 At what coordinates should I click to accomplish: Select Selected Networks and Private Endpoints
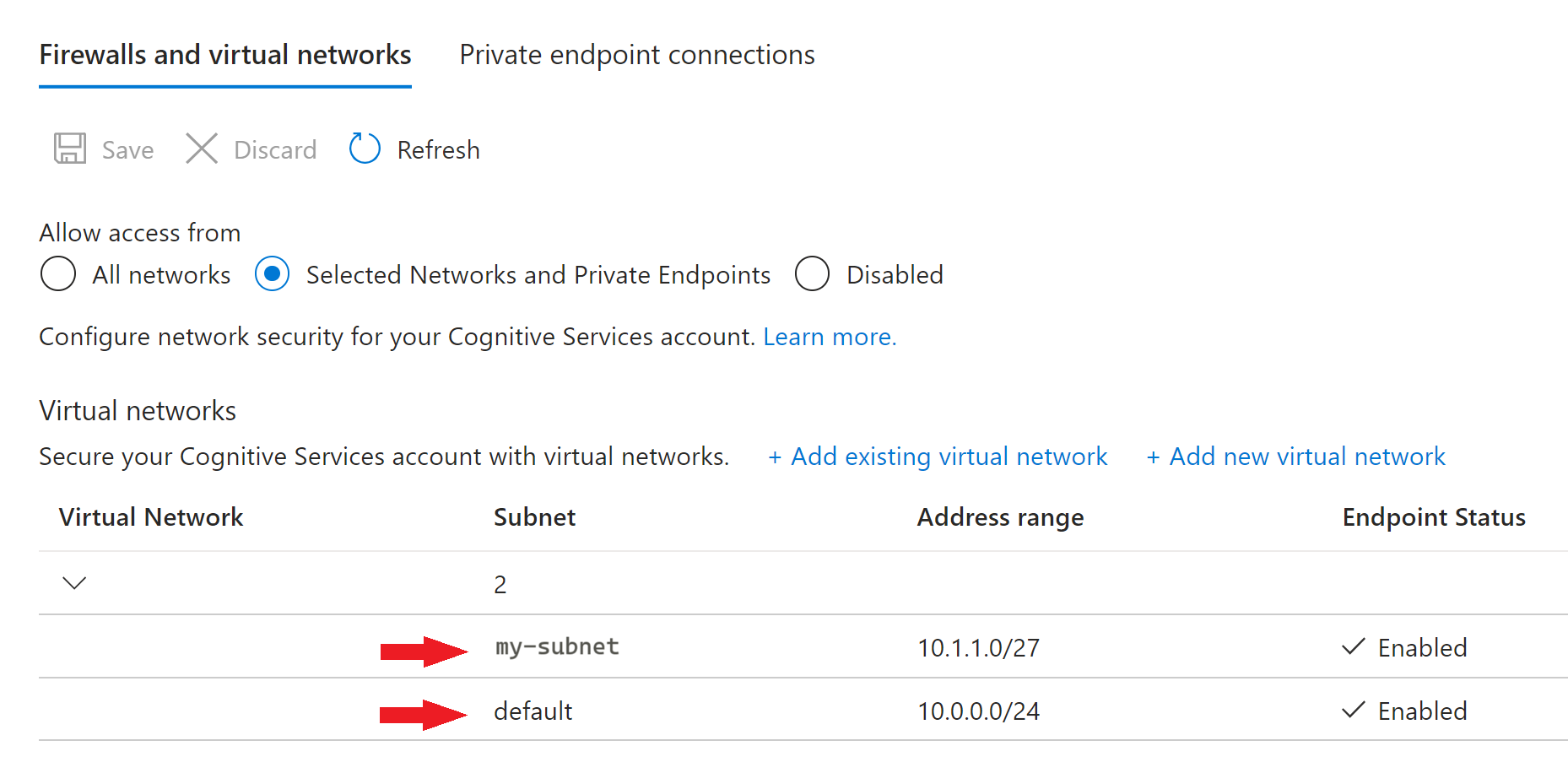pyautogui.click(x=272, y=274)
